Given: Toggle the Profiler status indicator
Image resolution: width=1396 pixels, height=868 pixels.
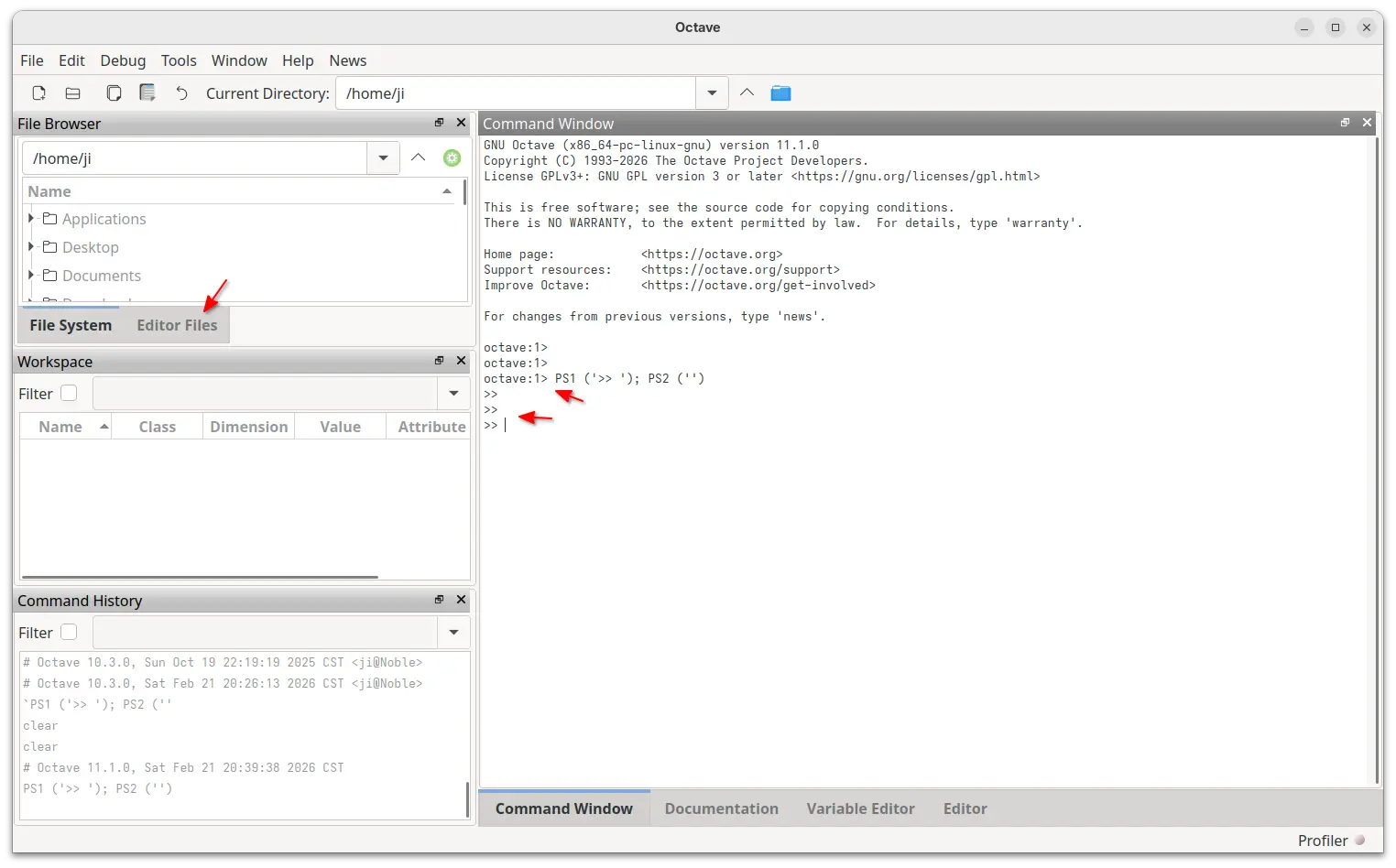Looking at the screenshot, I should 1359,841.
